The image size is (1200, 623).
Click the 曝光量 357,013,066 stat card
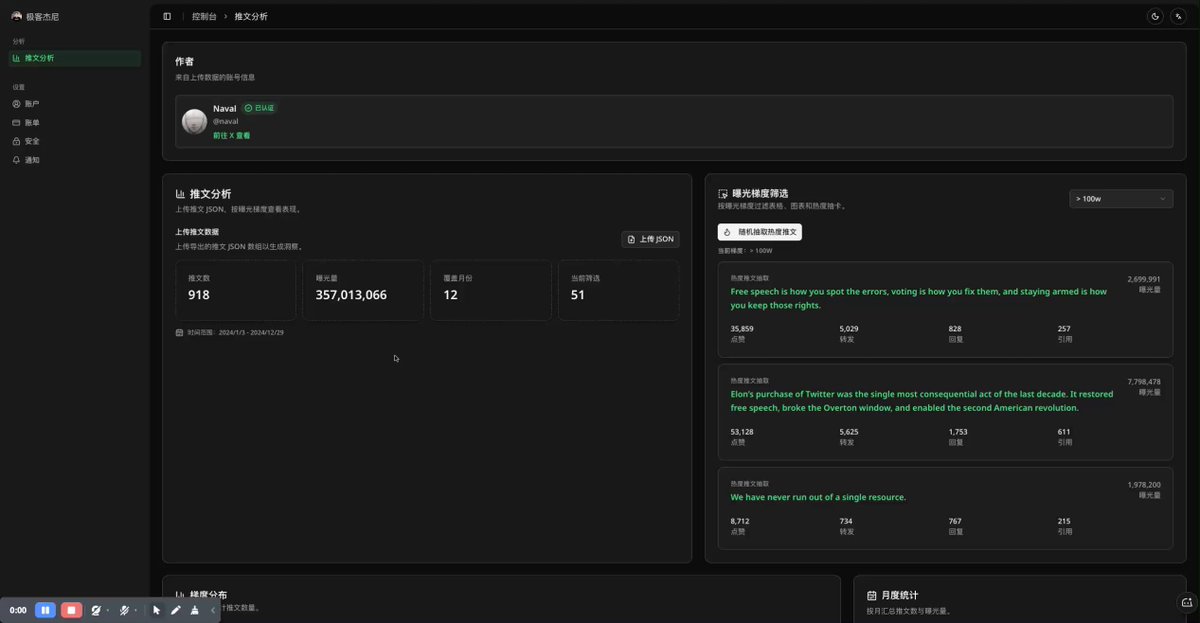pyautogui.click(x=363, y=290)
